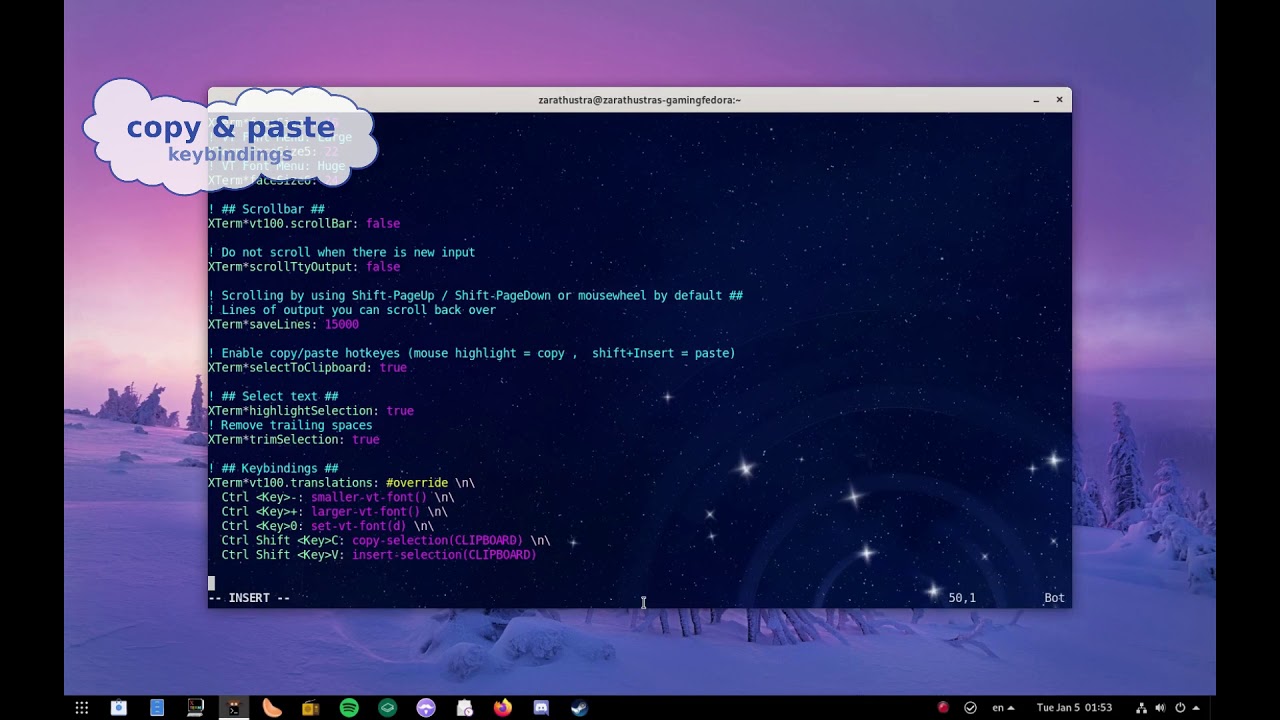Viewport: 1280px width, 720px height.
Task: Expand the 'en' keyboard layout menu
Action: coord(1003,707)
